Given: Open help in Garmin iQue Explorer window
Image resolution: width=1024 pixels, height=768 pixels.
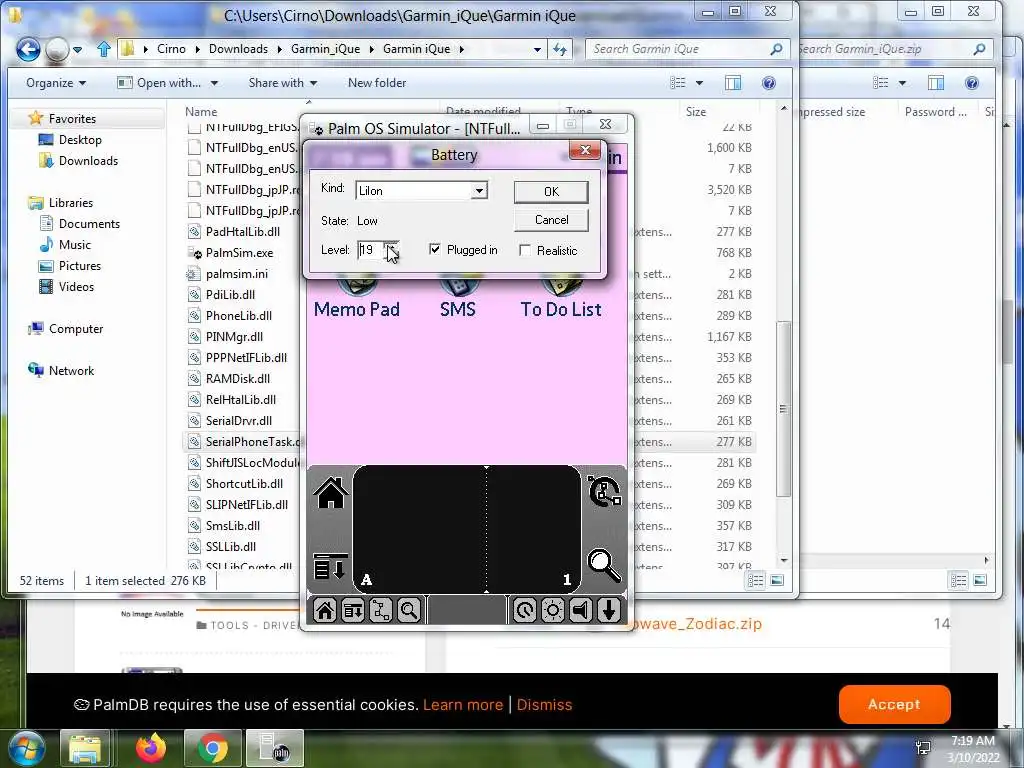Looking at the screenshot, I should click(x=769, y=83).
